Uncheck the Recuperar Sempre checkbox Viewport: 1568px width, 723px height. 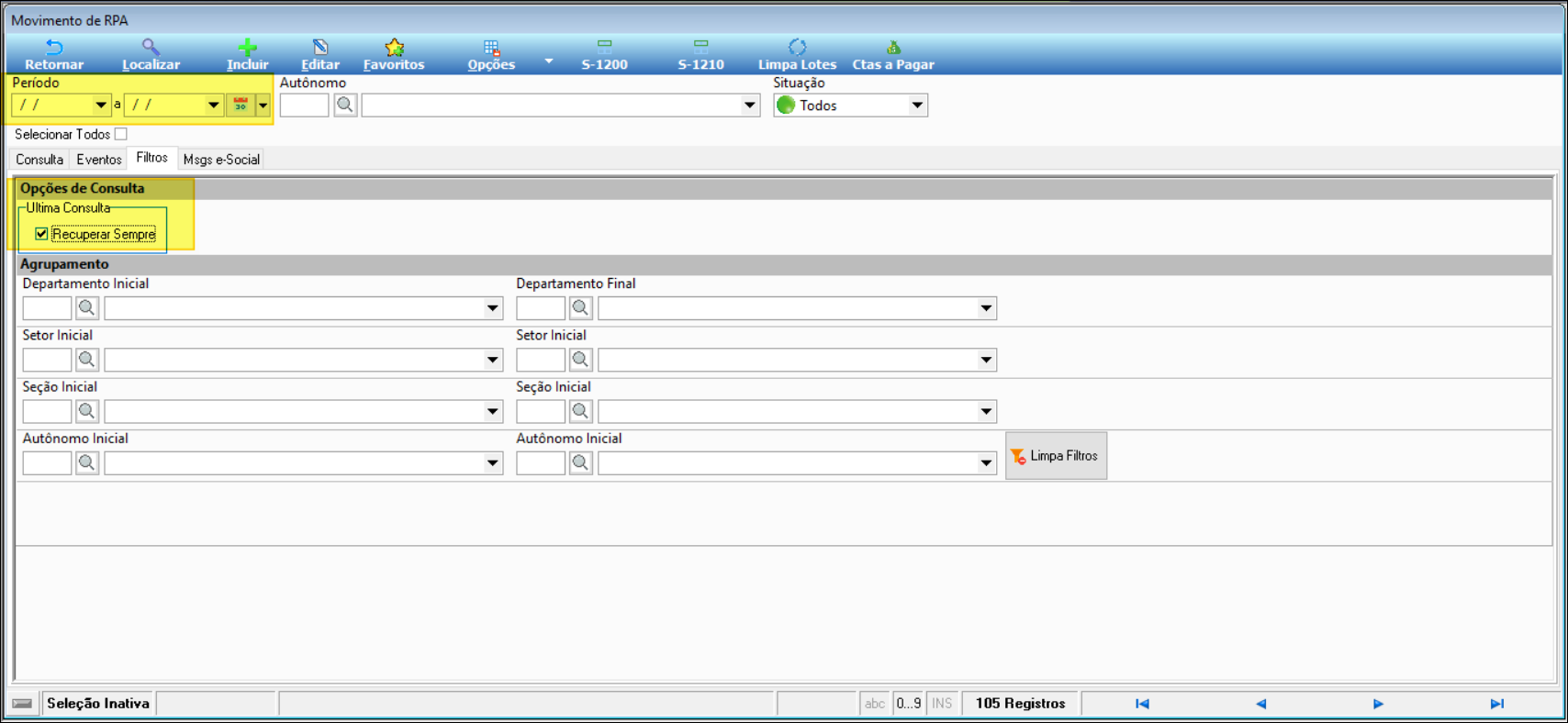pyautogui.click(x=41, y=234)
